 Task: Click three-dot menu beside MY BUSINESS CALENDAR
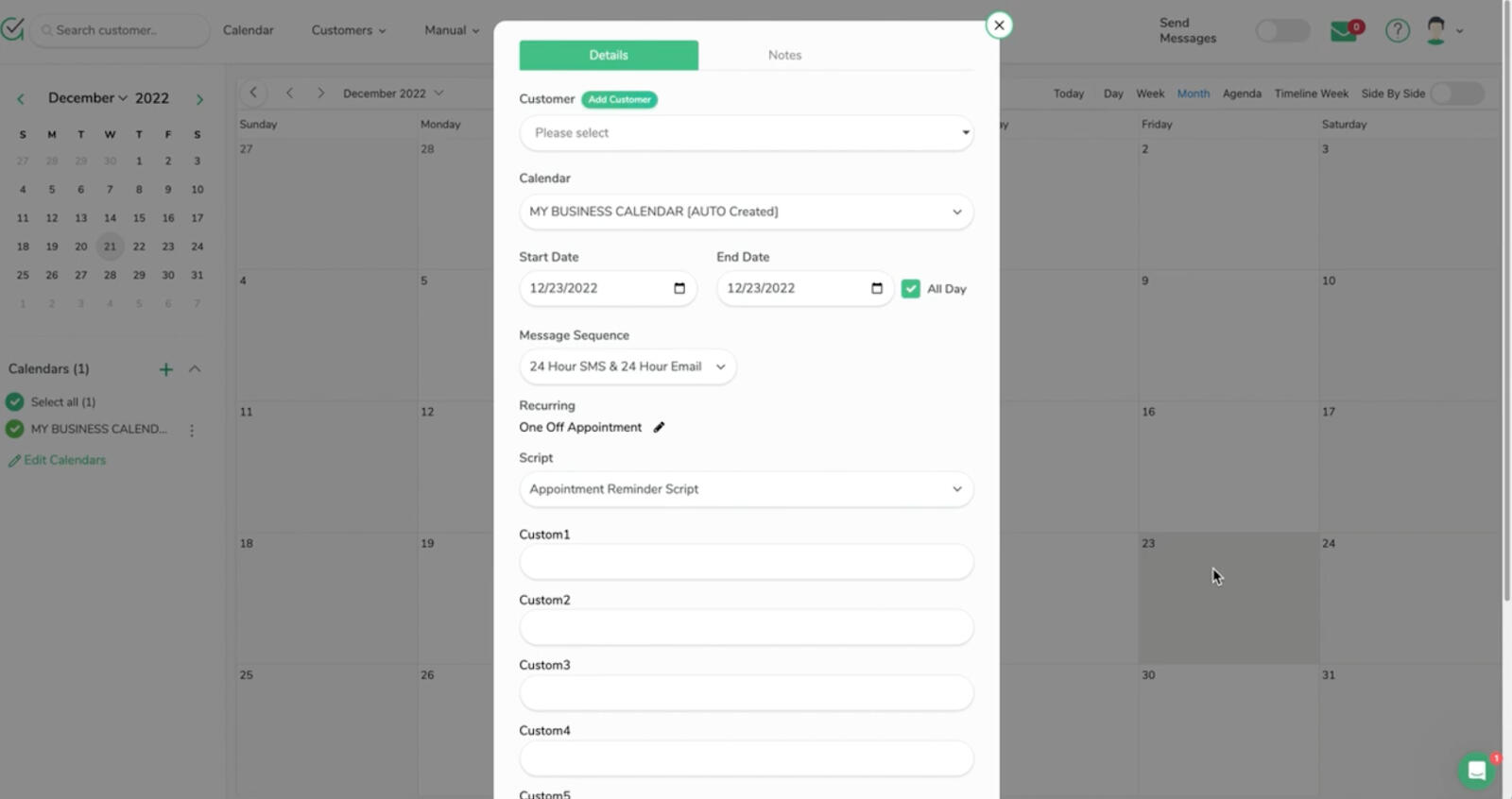pos(192,430)
